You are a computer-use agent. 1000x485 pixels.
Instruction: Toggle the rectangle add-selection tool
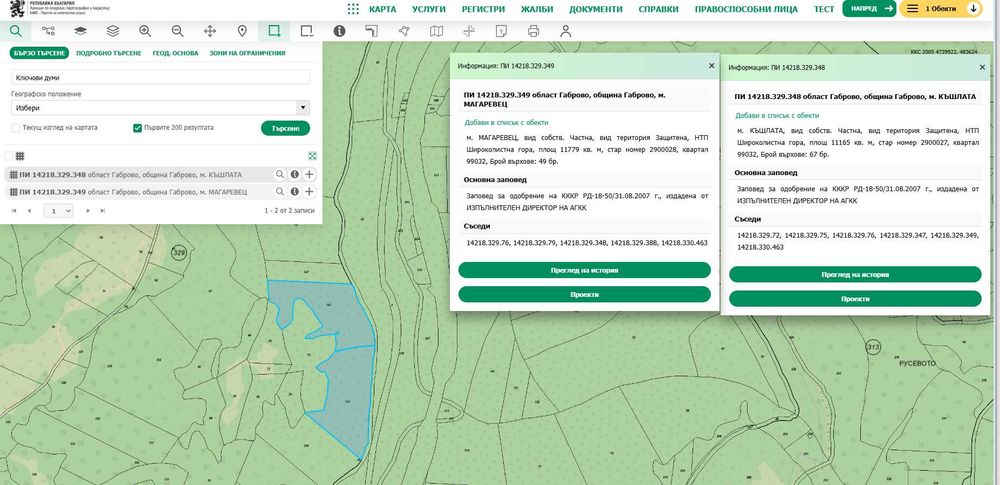point(274,31)
